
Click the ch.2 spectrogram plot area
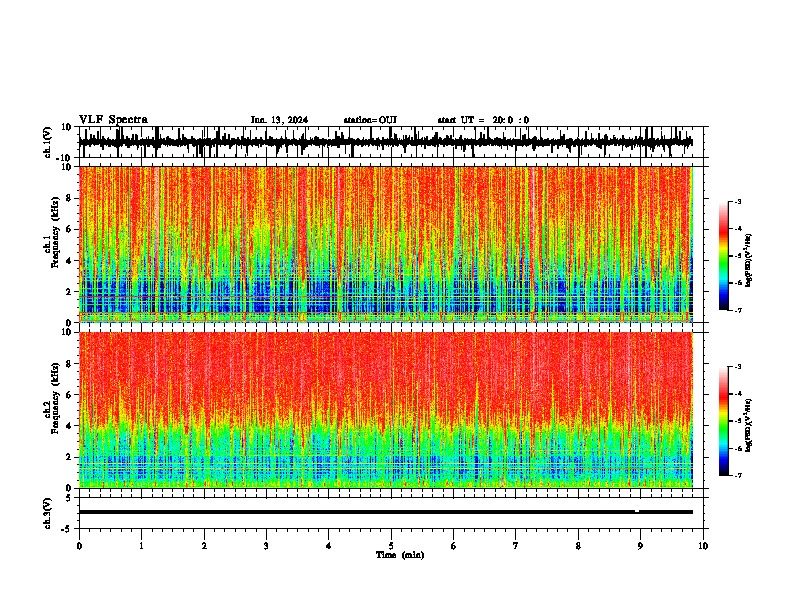pyautogui.click(x=385, y=410)
